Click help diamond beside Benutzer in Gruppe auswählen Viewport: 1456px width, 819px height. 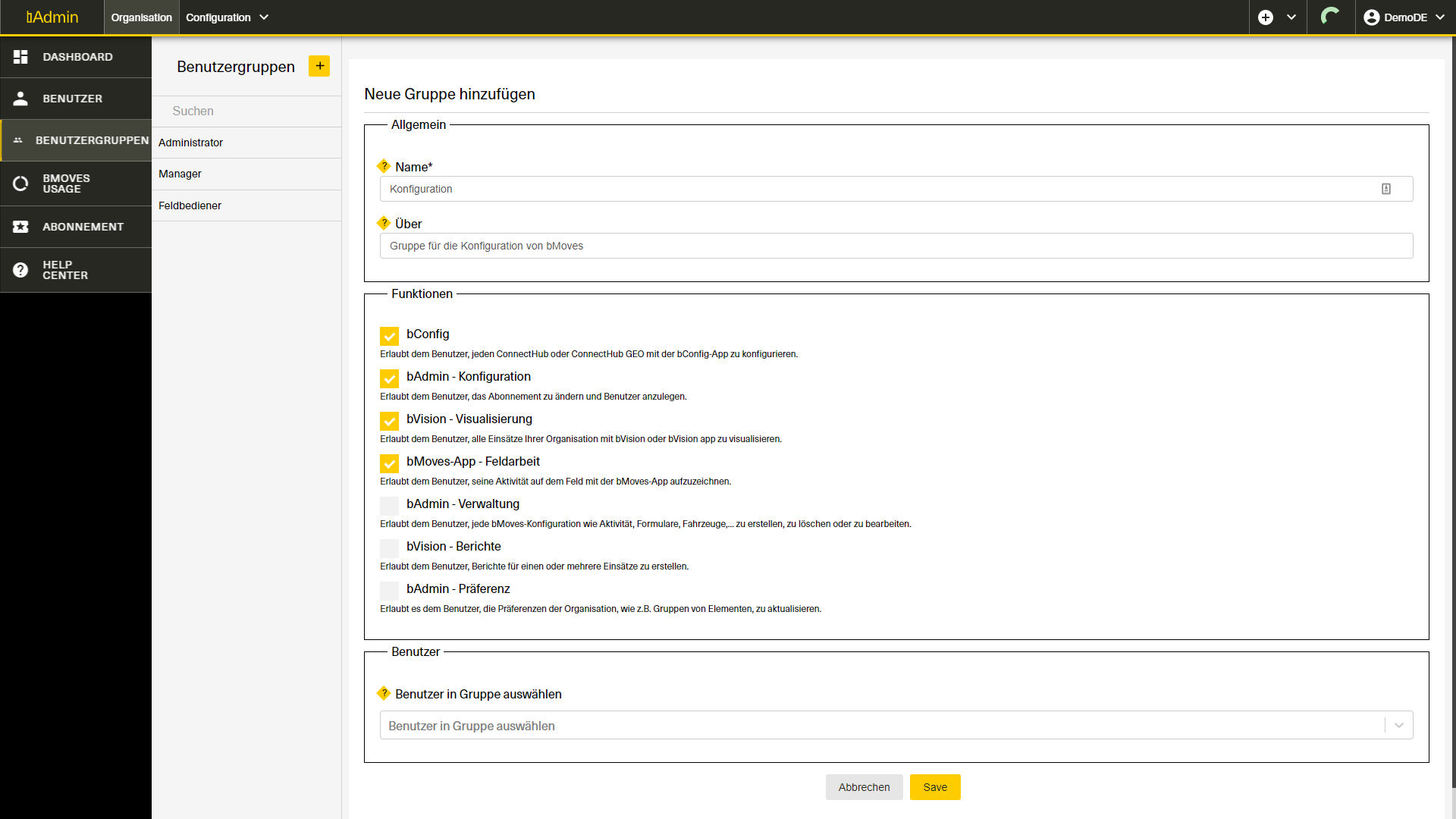(x=384, y=693)
